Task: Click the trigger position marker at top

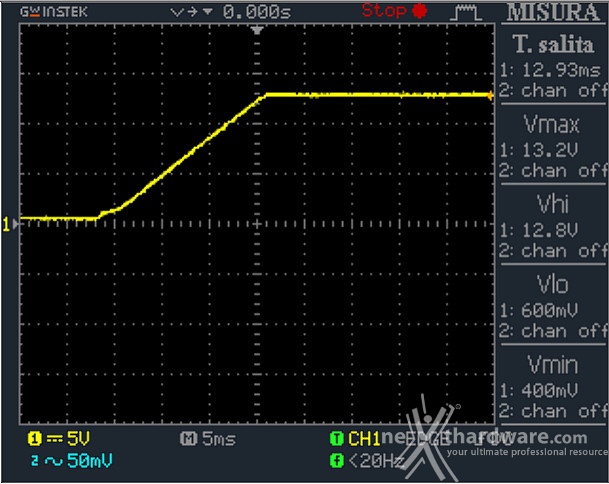Action: click(257, 30)
